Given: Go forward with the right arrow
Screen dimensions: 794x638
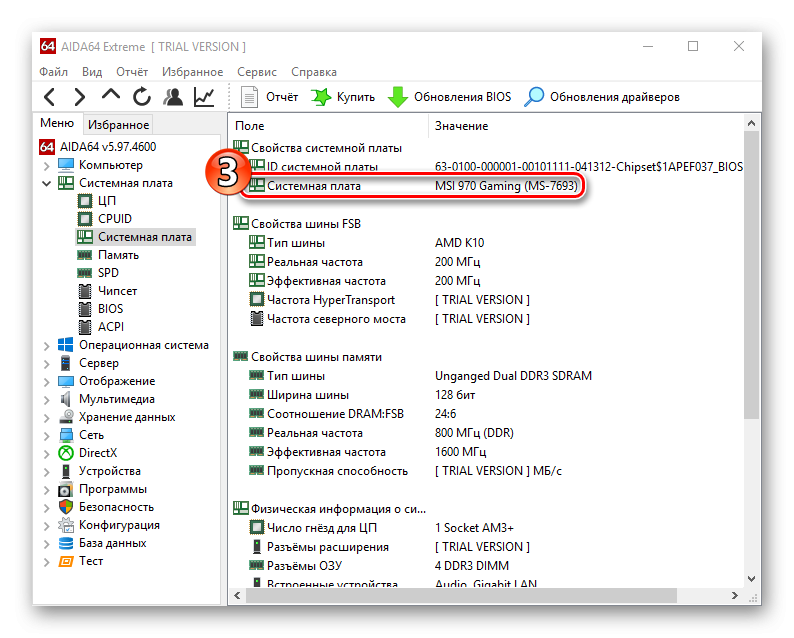Looking at the screenshot, I should pos(80,97).
